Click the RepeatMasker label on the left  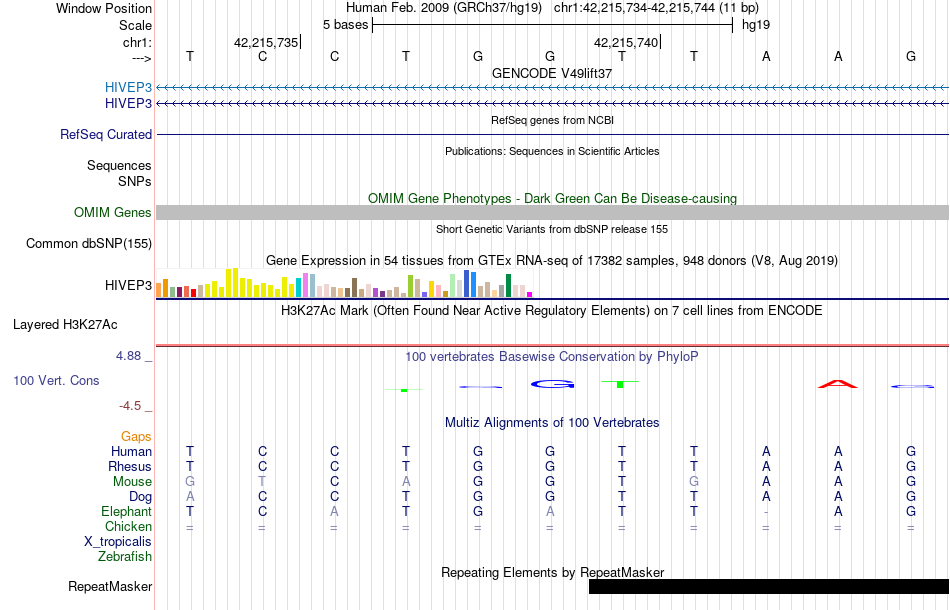coord(110,586)
